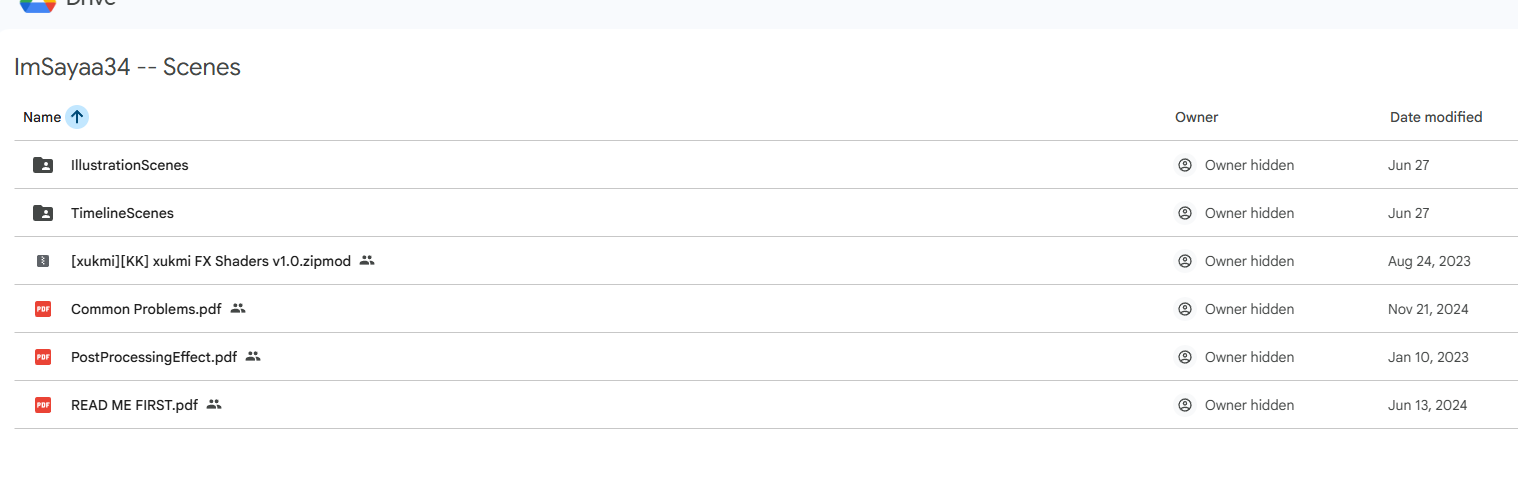1518x477 pixels.
Task: Click the Owner column header
Action: pyautogui.click(x=1196, y=117)
